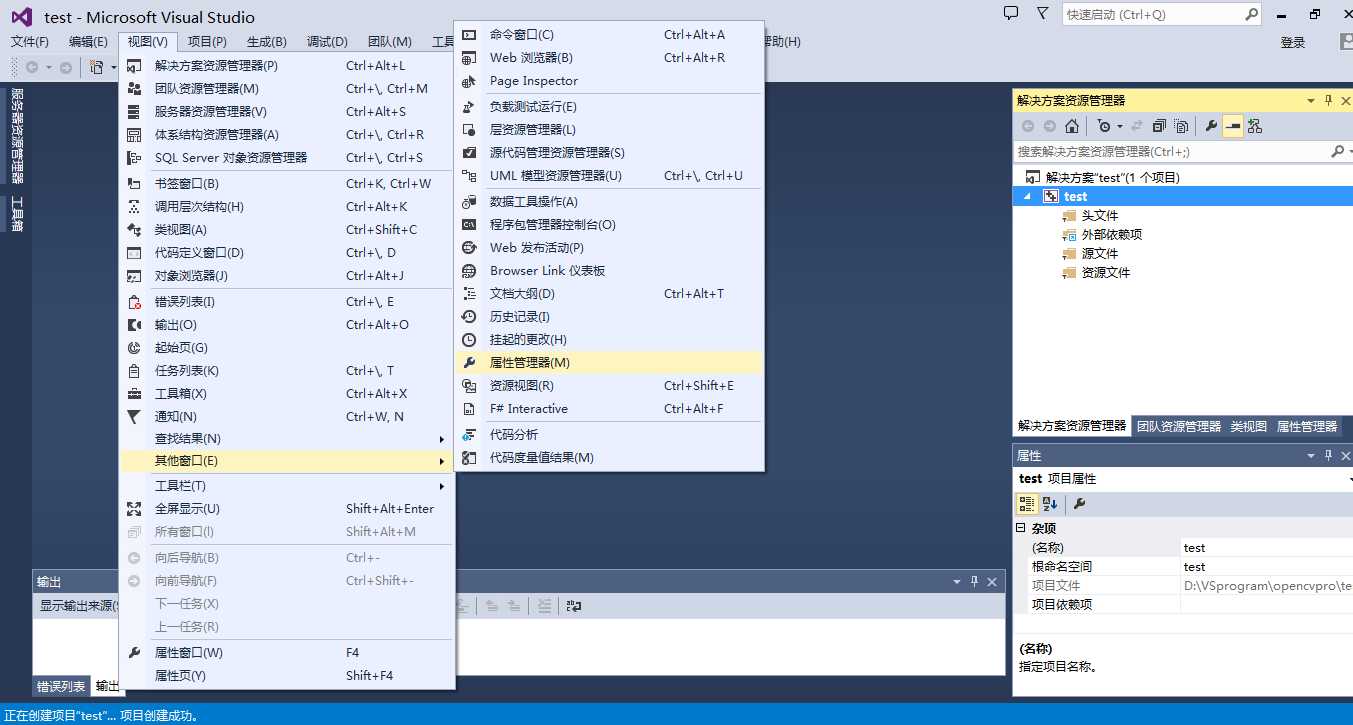The width and height of the screenshot is (1353, 725).
Task: Collapse the 杂项 category in Properties
Action: pyautogui.click(x=1021, y=528)
